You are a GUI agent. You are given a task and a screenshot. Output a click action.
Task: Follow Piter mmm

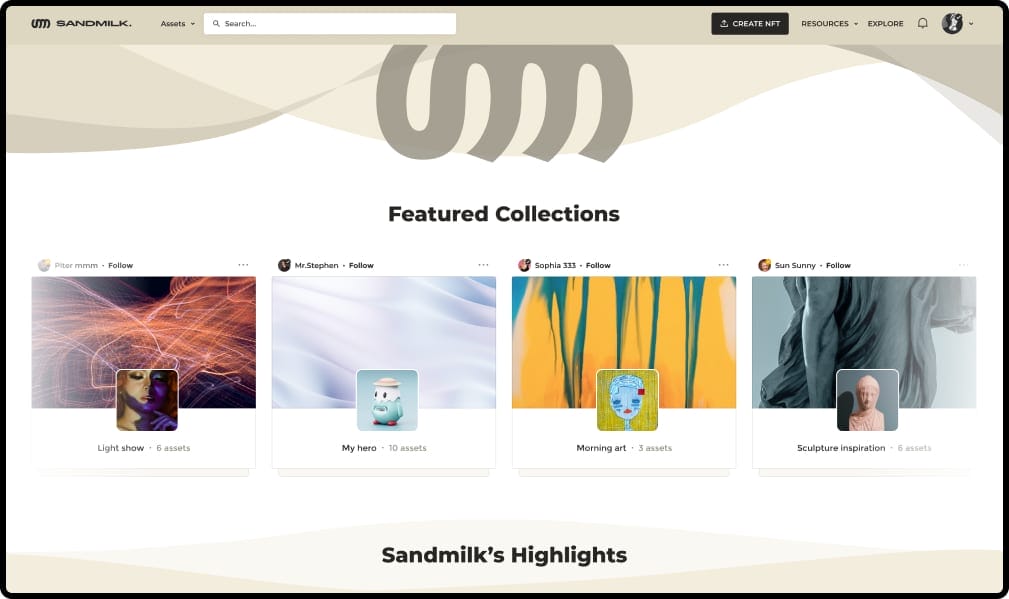click(x=120, y=265)
